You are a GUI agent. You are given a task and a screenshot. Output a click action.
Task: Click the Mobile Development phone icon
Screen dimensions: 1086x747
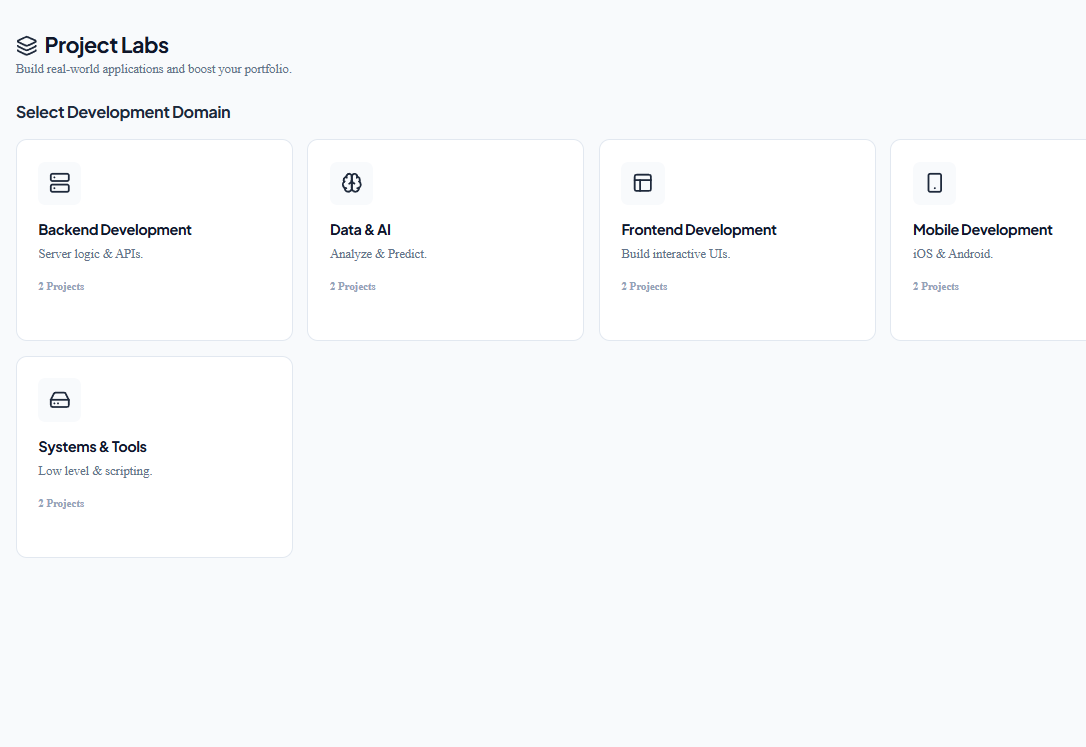pos(934,183)
